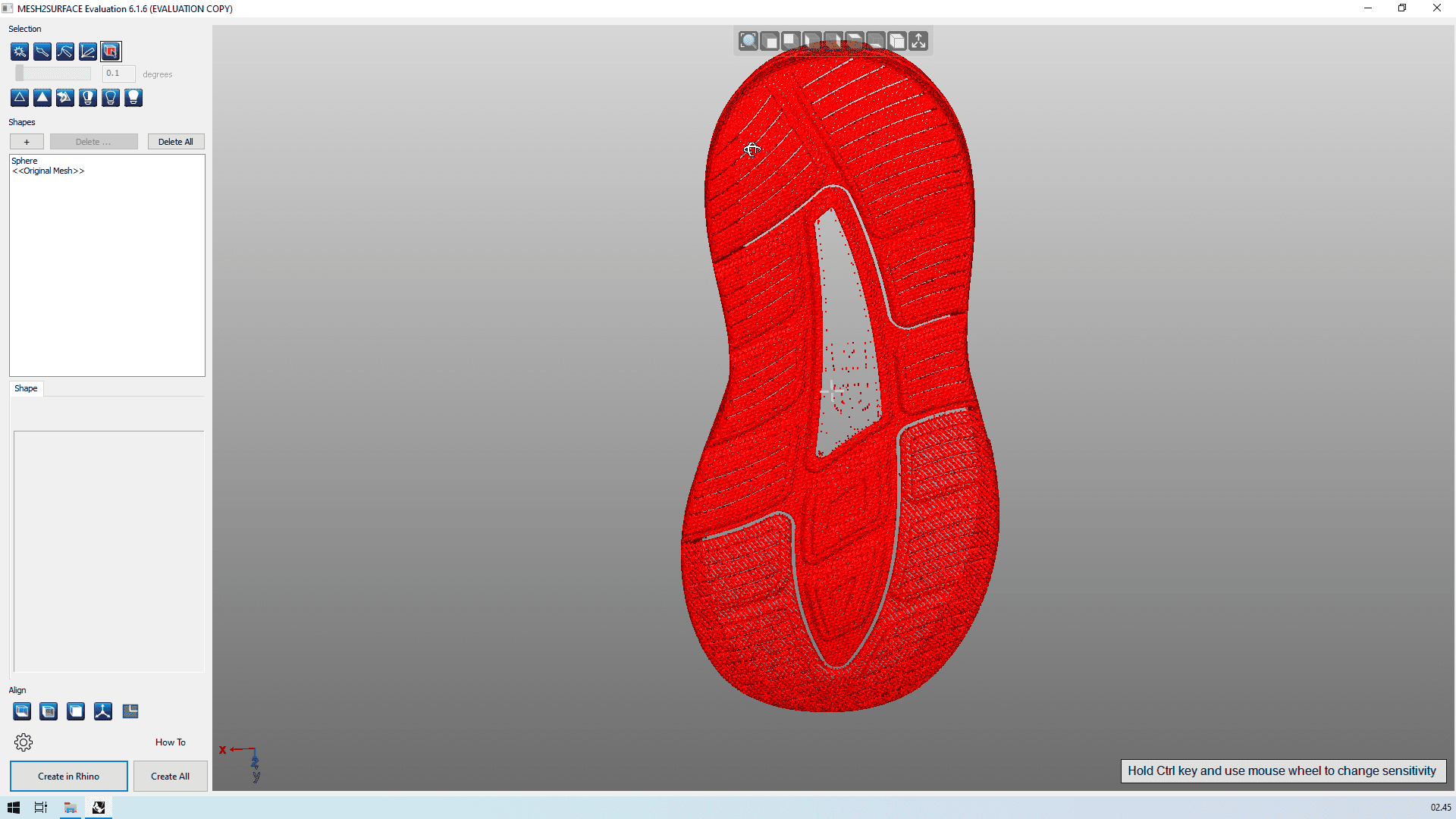1456x819 pixels.
Task: Expand the Sphere entry in Shapes list
Action: point(24,160)
